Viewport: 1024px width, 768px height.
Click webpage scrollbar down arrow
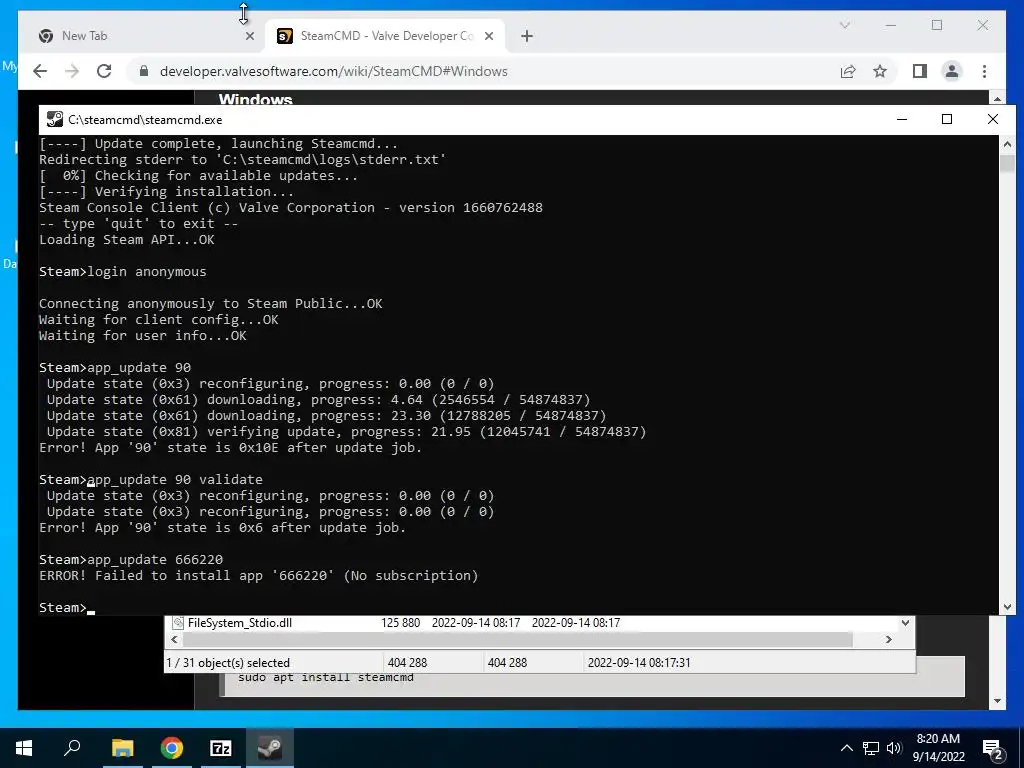pos(997,701)
